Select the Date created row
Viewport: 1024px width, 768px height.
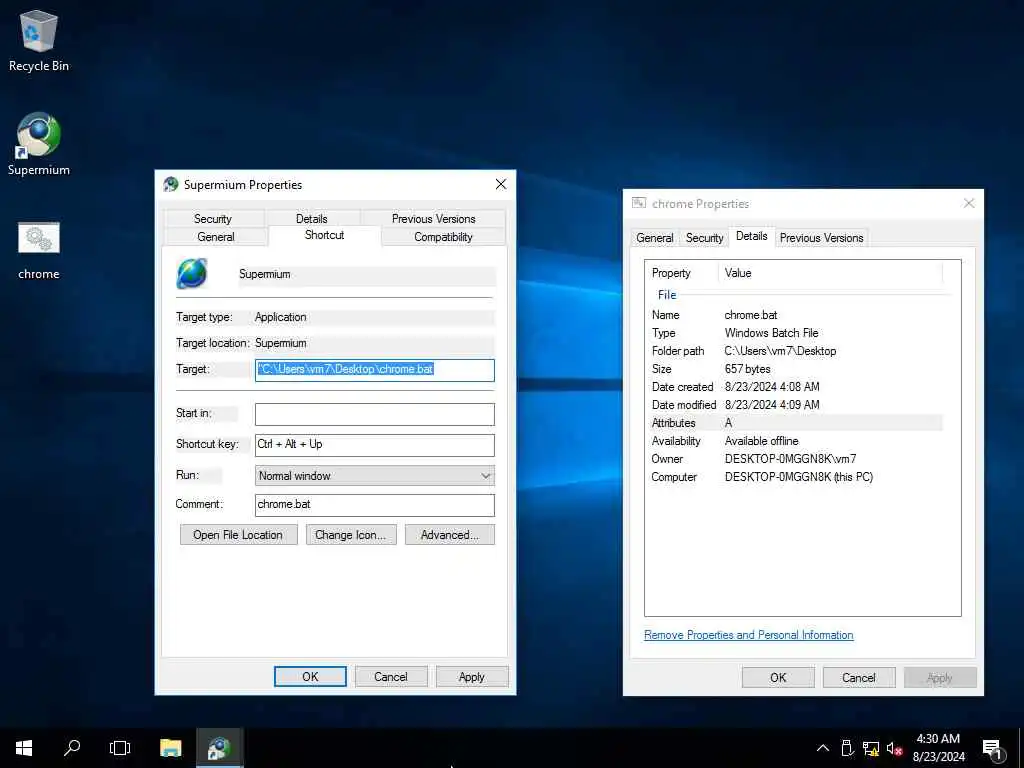pos(797,387)
